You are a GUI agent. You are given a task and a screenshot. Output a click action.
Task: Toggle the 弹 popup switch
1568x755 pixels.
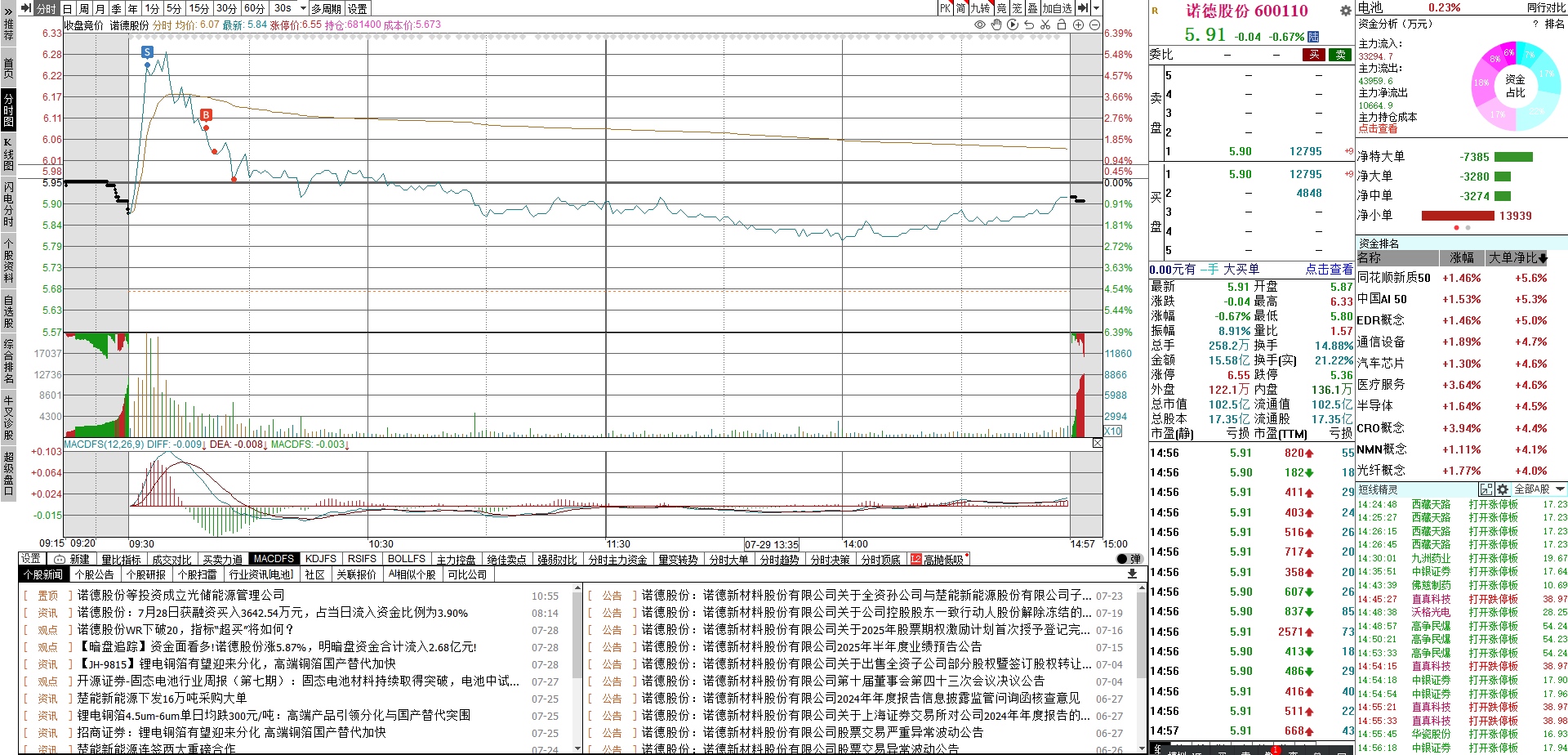click(x=1129, y=559)
